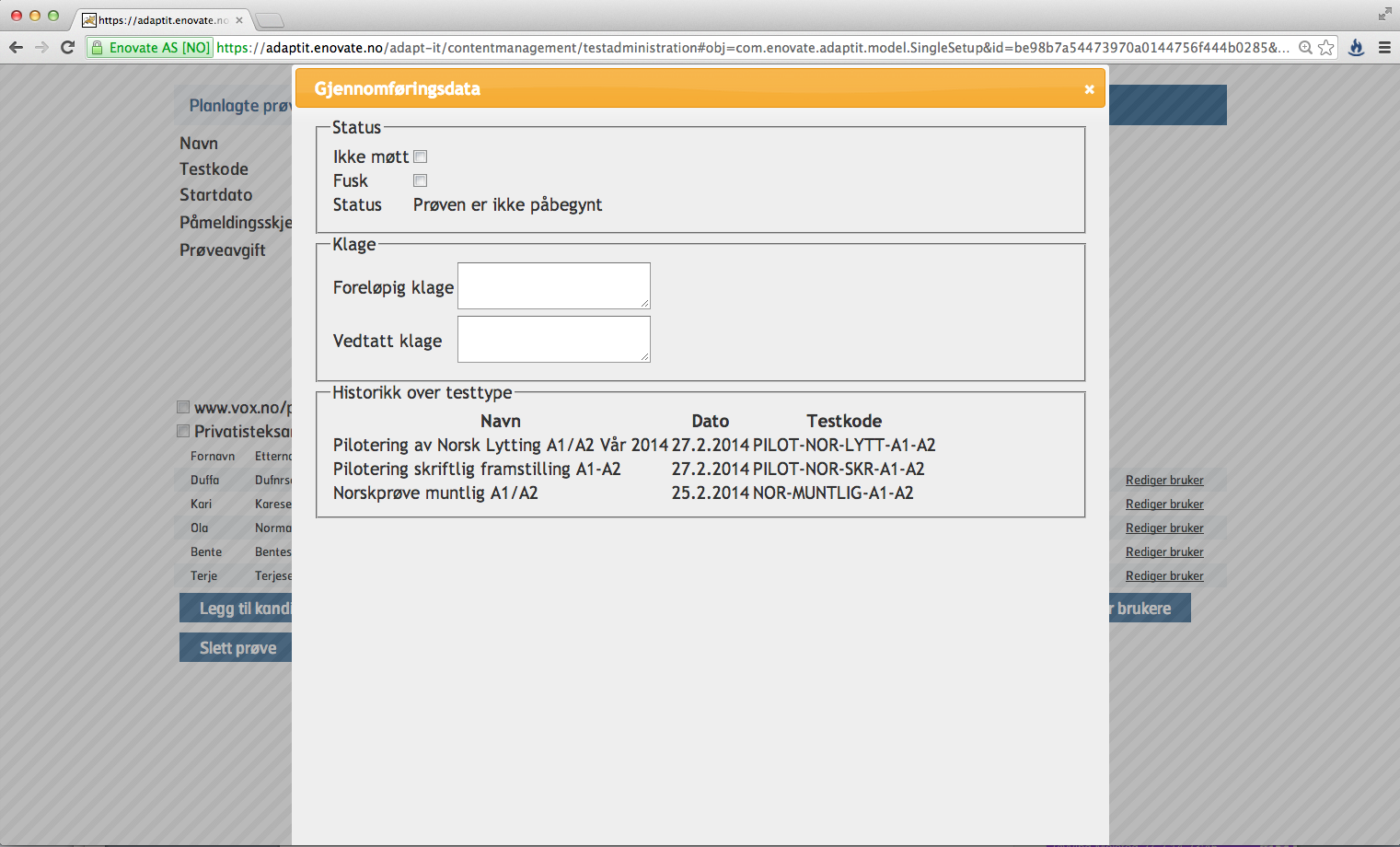The image size is (1400, 847).
Task: Reload the page with the refresh icon
Action: click(x=67, y=47)
